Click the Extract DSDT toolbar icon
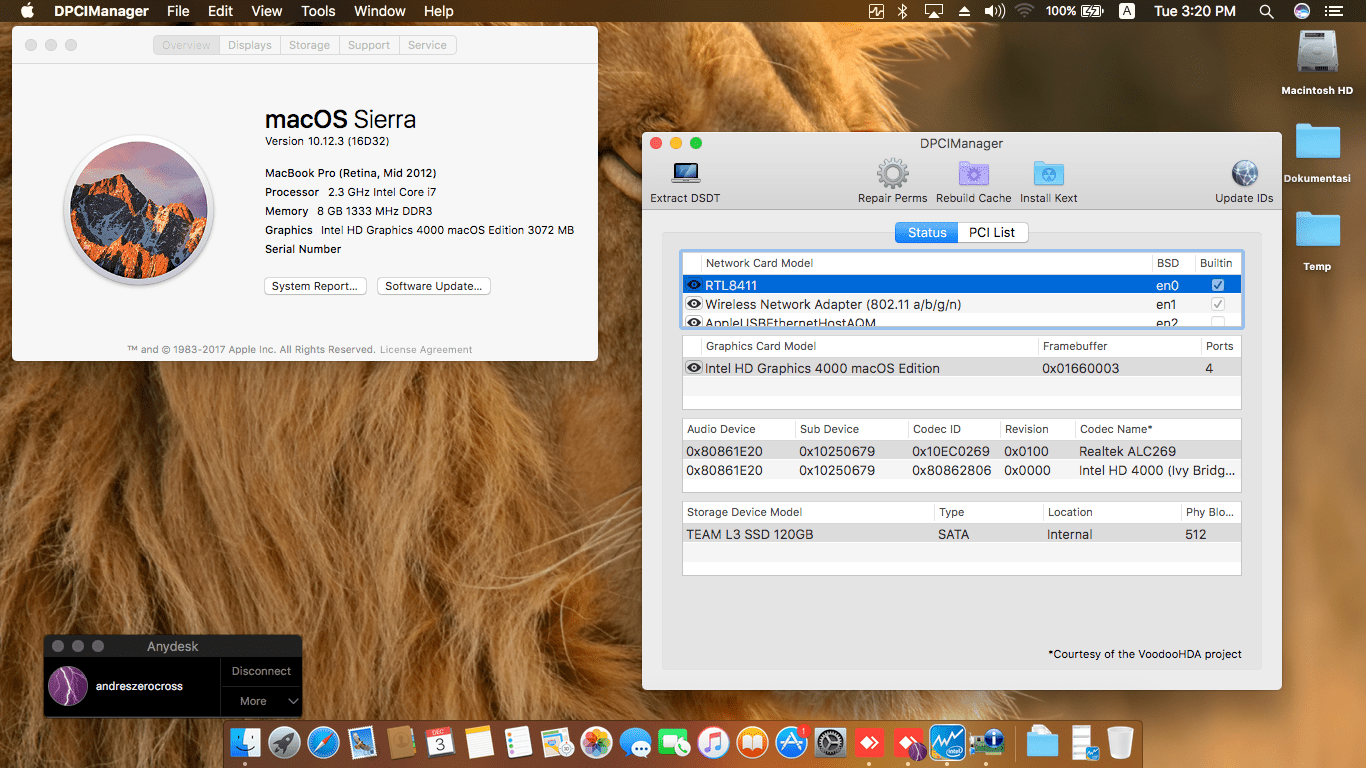The height and width of the screenshot is (768, 1366). coord(685,174)
